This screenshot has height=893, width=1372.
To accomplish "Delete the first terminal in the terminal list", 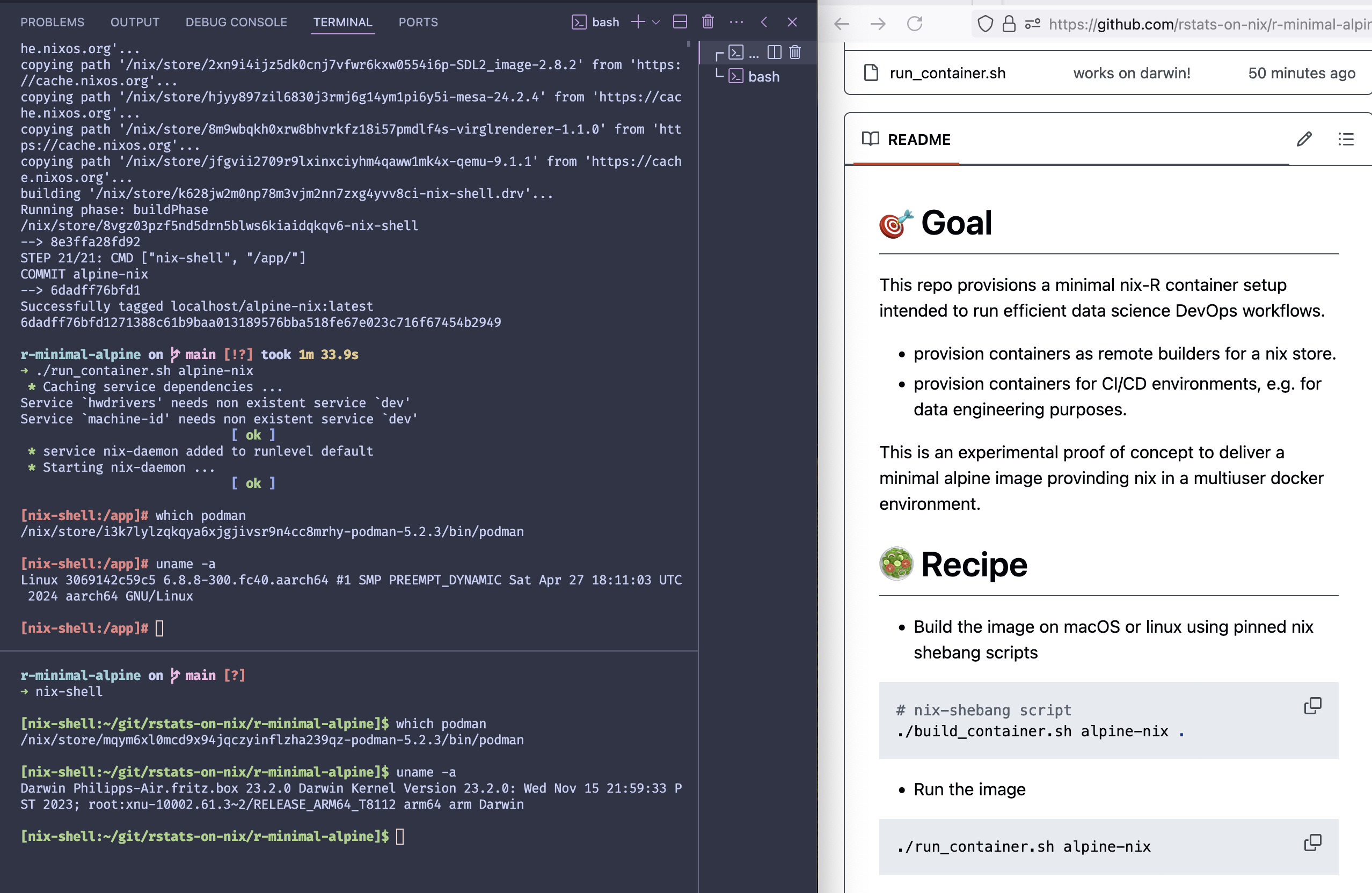I will point(795,53).
